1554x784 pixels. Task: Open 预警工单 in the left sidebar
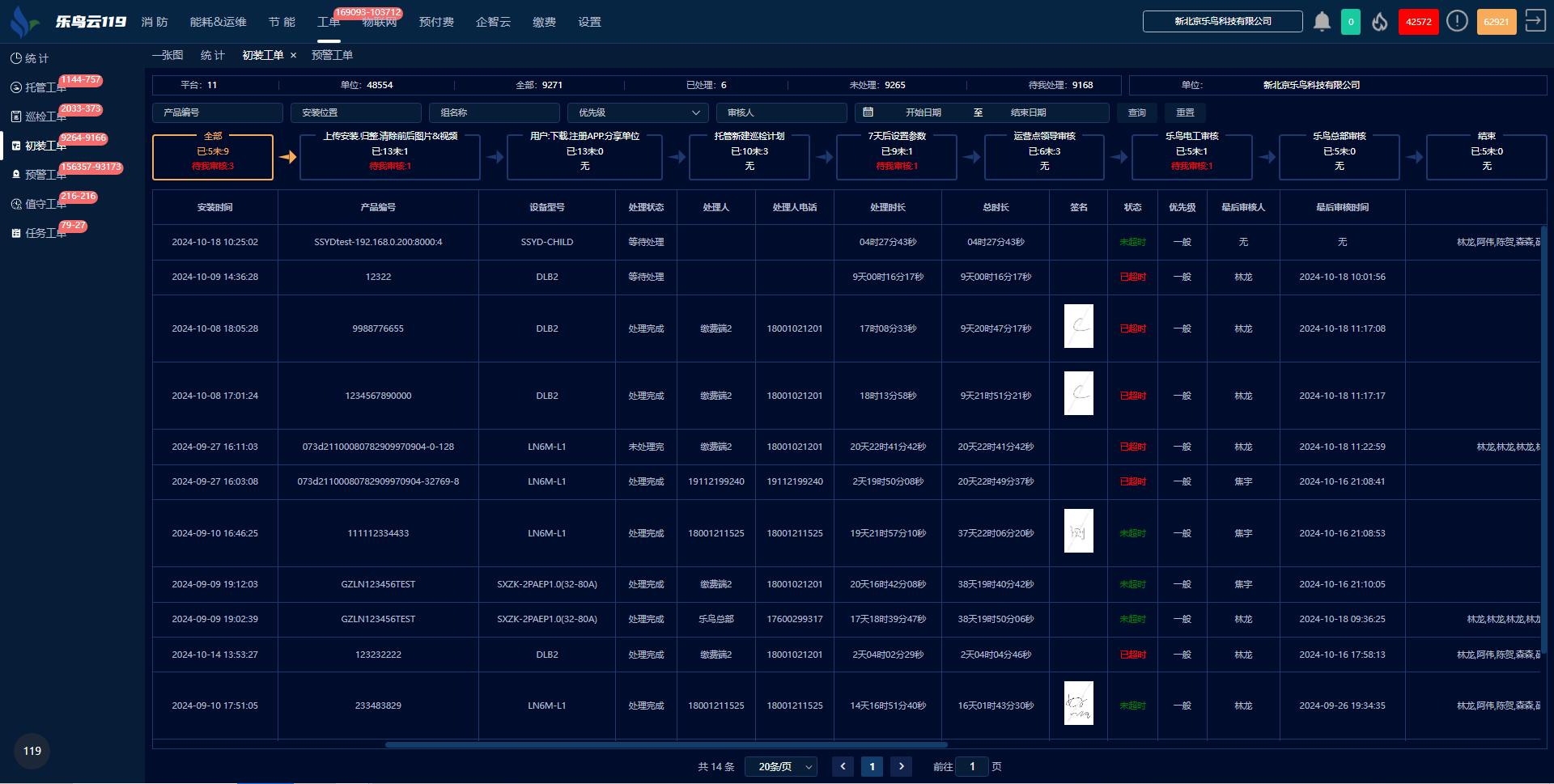click(45, 175)
